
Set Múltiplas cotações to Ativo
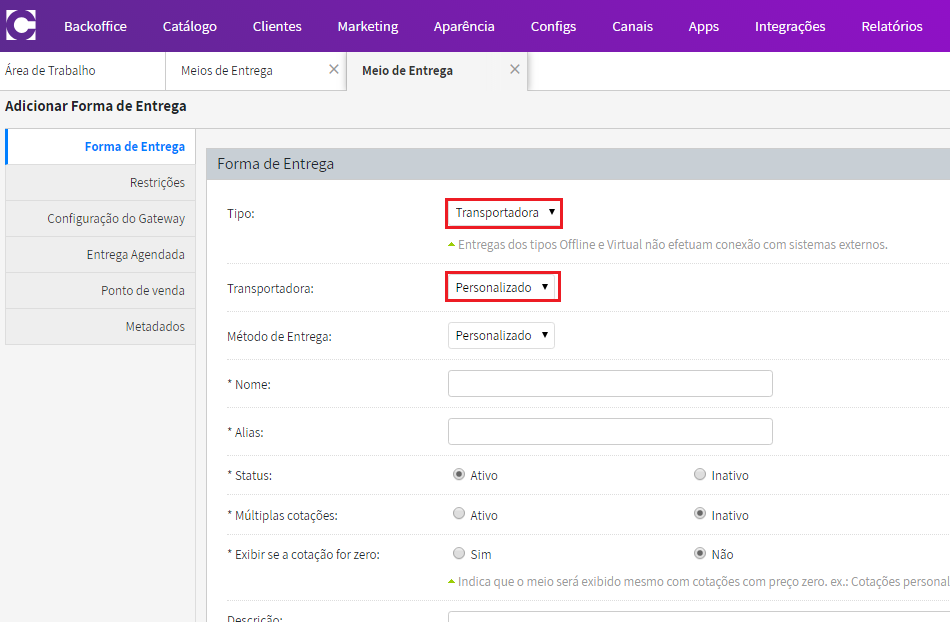point(459,514)
